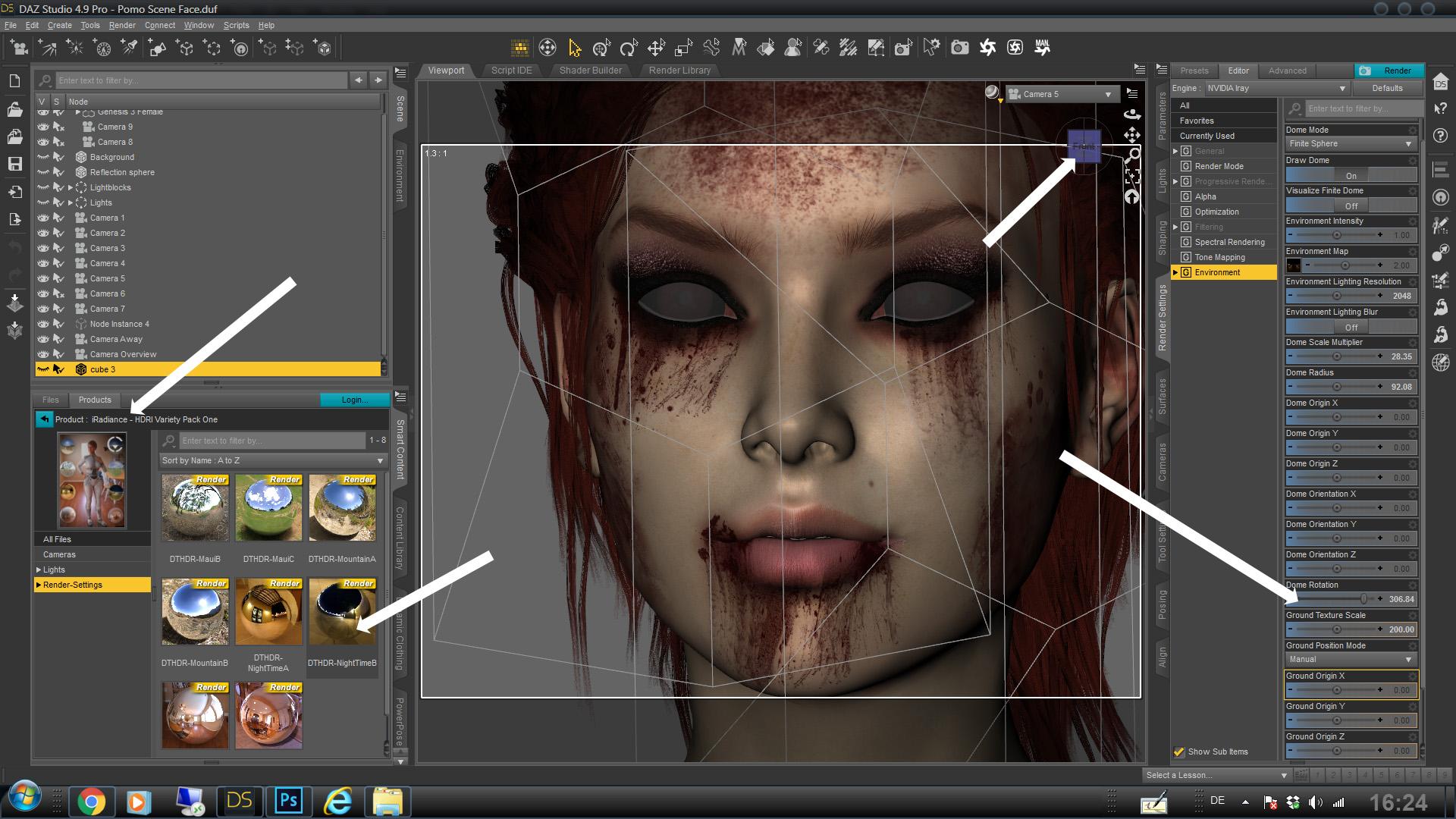The width and height of the screenshot is (1456, 819).
Task: Expand the Lights tree node
Action: coord(71,202)
